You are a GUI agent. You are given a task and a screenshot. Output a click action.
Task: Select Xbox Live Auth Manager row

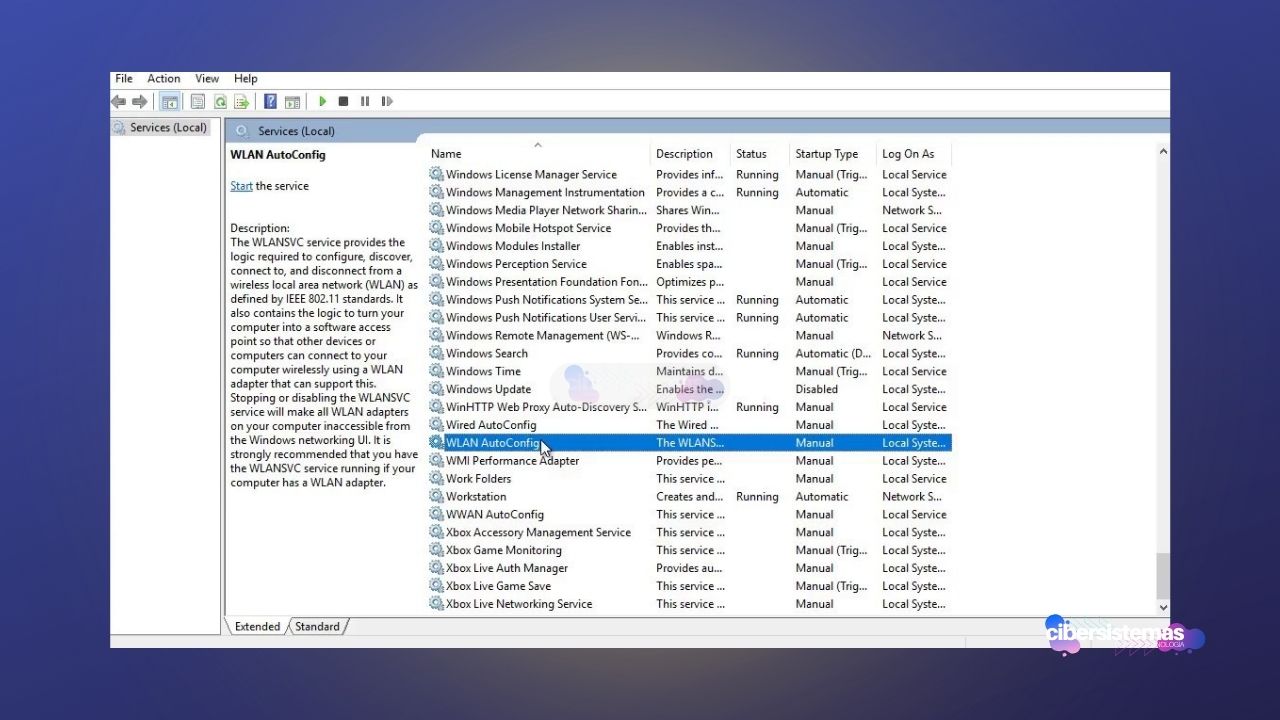click(x=689, y=568)
